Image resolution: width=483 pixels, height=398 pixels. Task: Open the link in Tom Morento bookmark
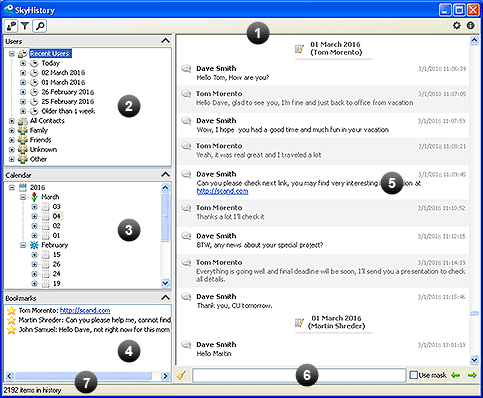85,311
